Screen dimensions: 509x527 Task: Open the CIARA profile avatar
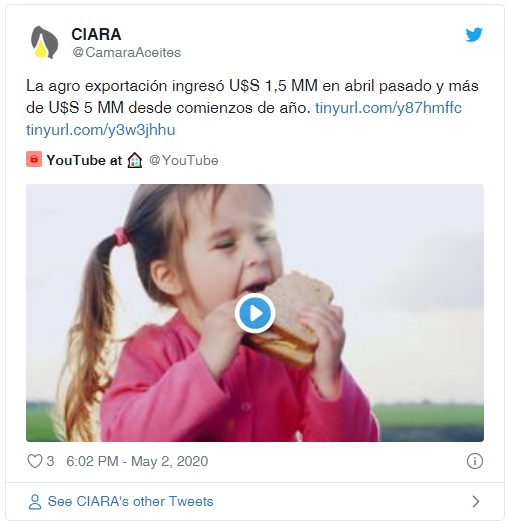(44, 42)
